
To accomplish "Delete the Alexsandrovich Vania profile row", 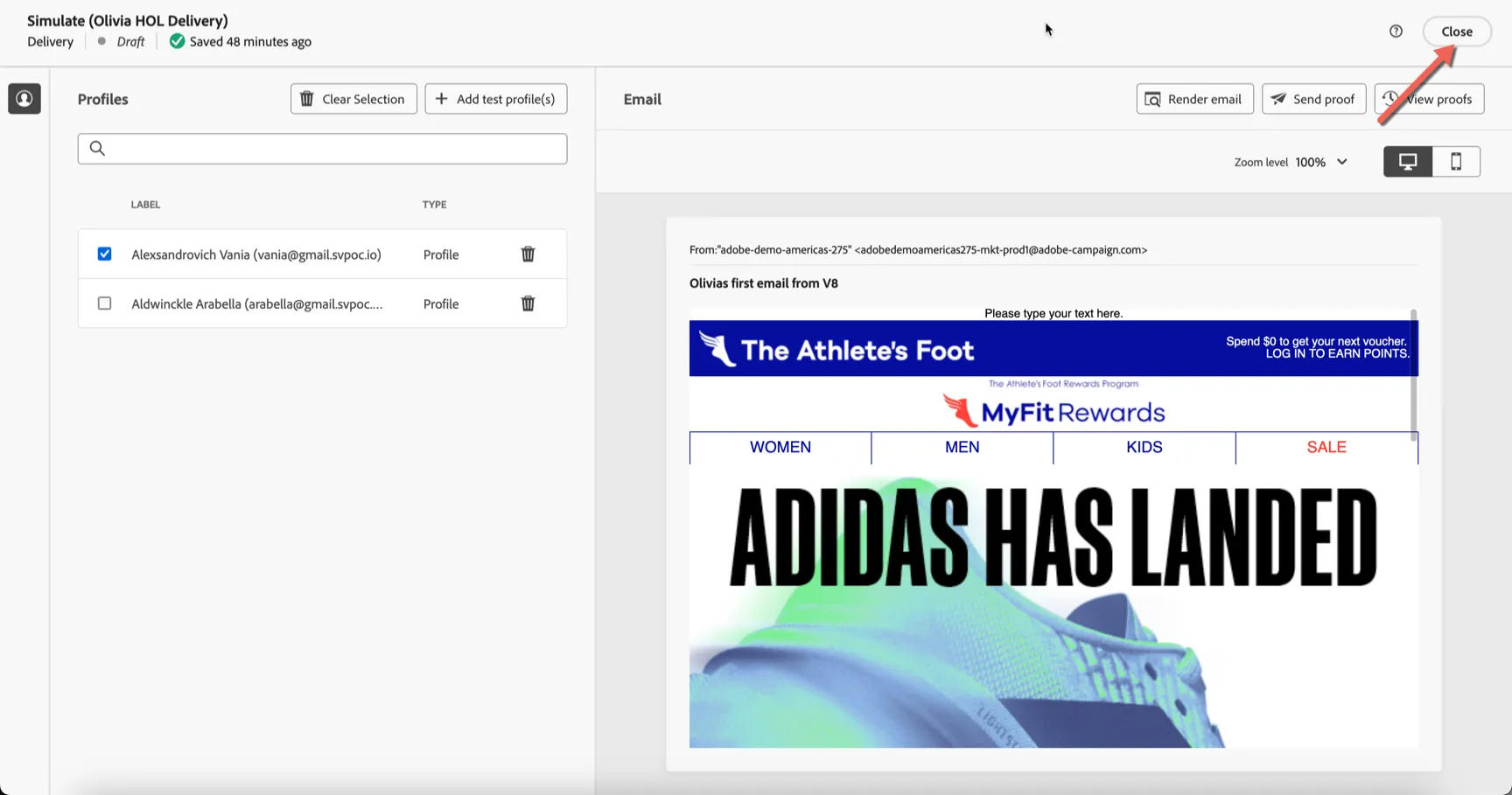I will [528, 255].
